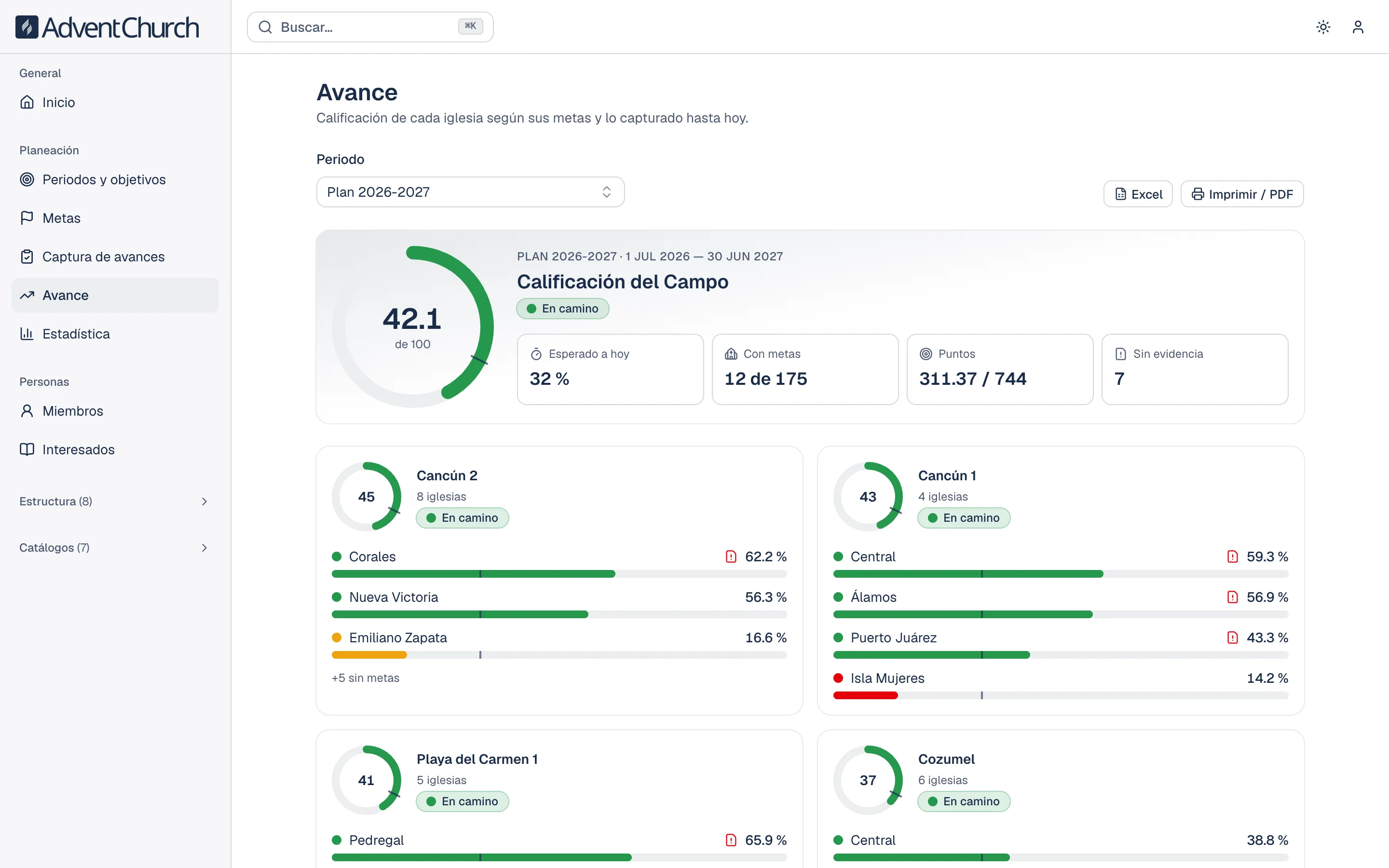Click the Imprimir / PDF button
1389x868 pixels.
[x=1242, y=194]
